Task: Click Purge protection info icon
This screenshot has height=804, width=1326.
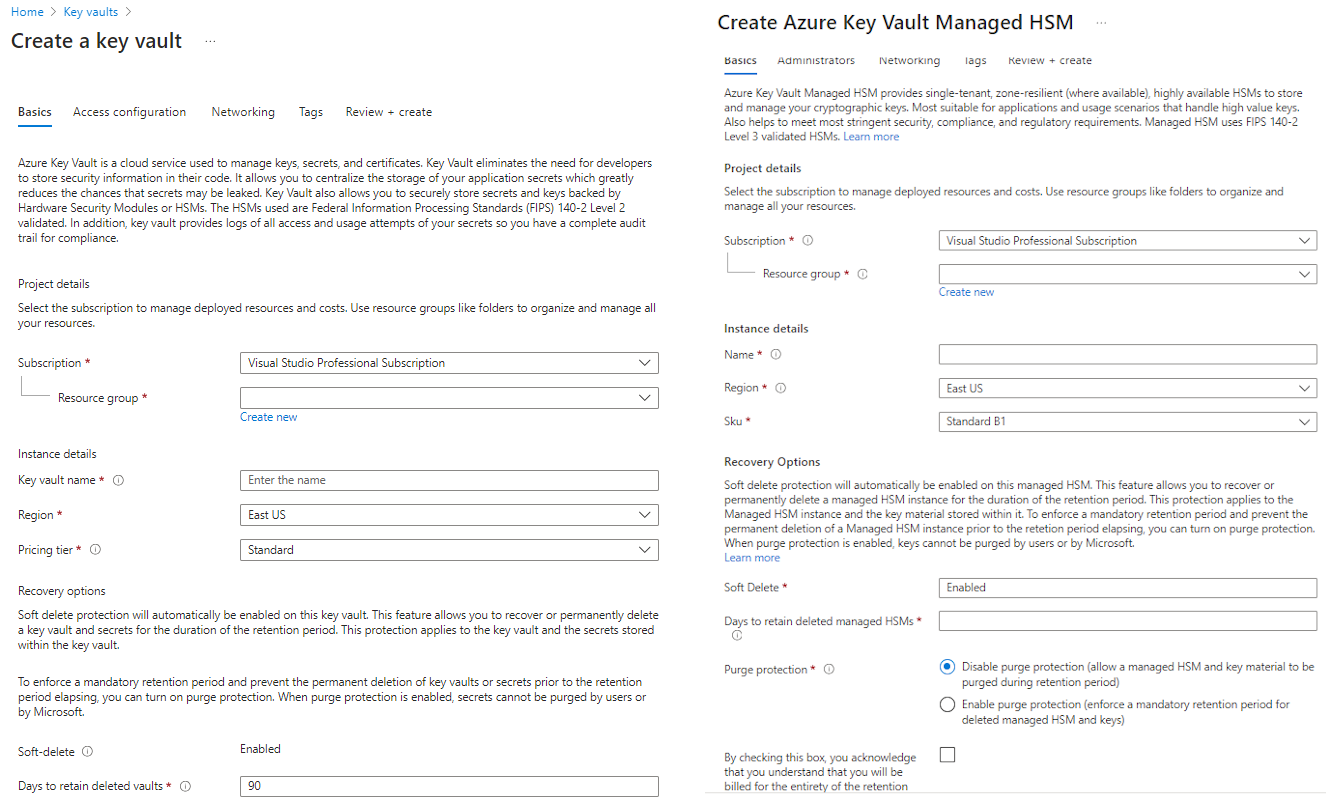Action: (828, 670)
